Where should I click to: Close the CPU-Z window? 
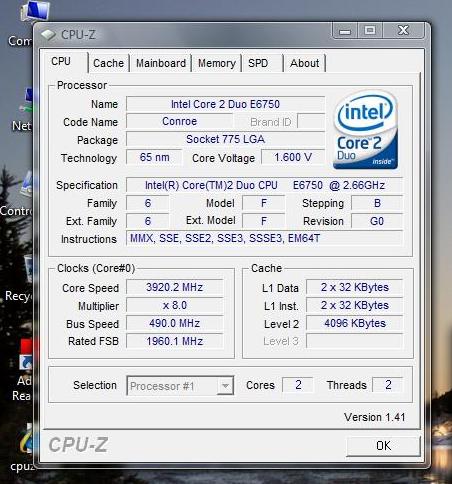pyautogui.click(x=404, y=31)
